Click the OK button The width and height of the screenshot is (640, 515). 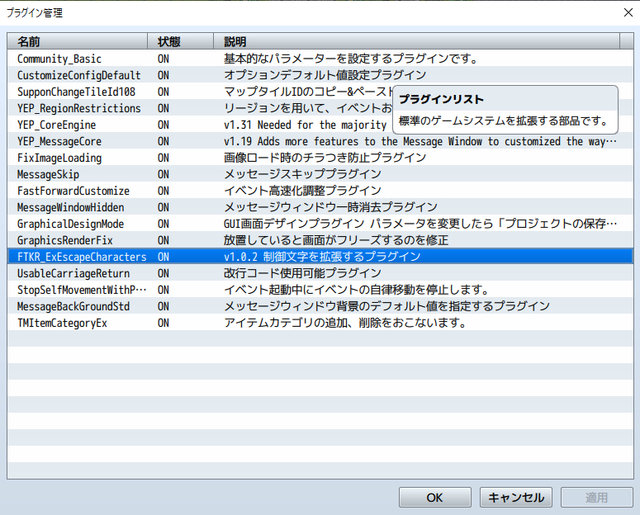[435, 497]
